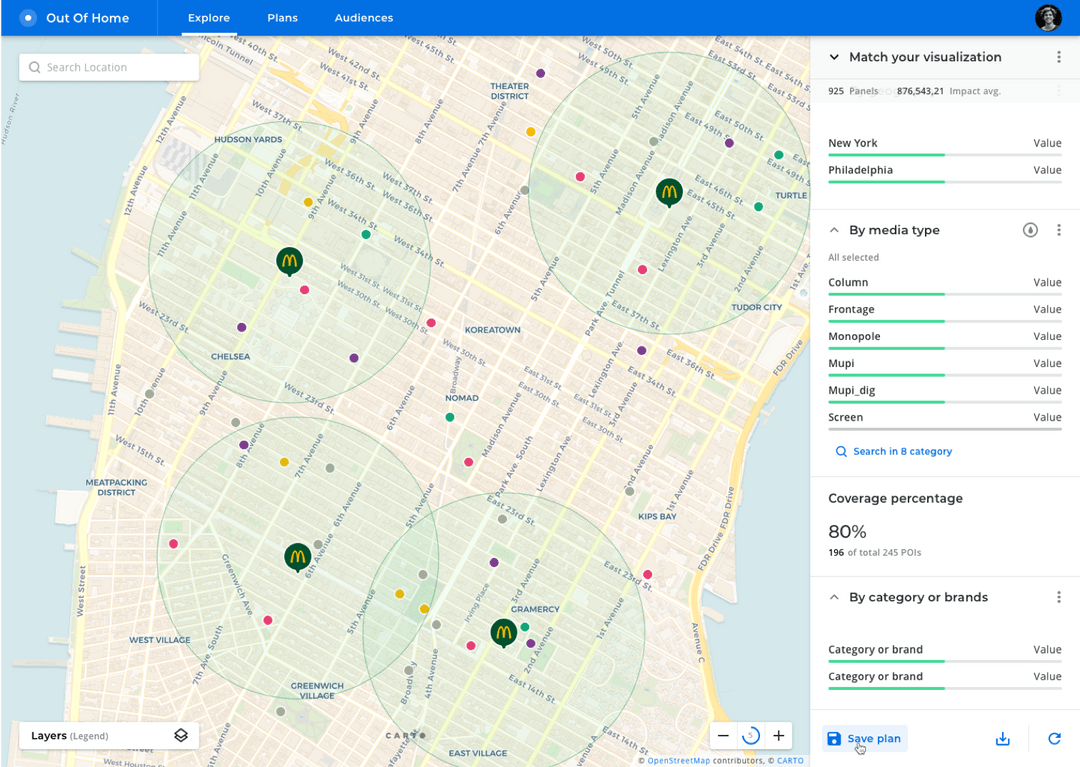Switch to the Plans tab

(x=282, y=17)
